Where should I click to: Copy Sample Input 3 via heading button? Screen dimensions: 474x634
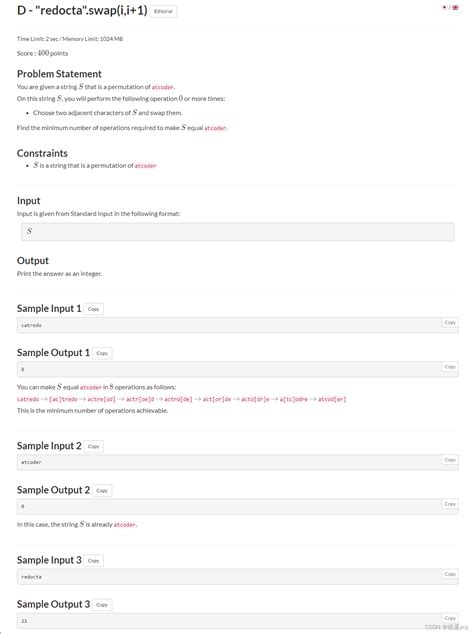point(93,560)
